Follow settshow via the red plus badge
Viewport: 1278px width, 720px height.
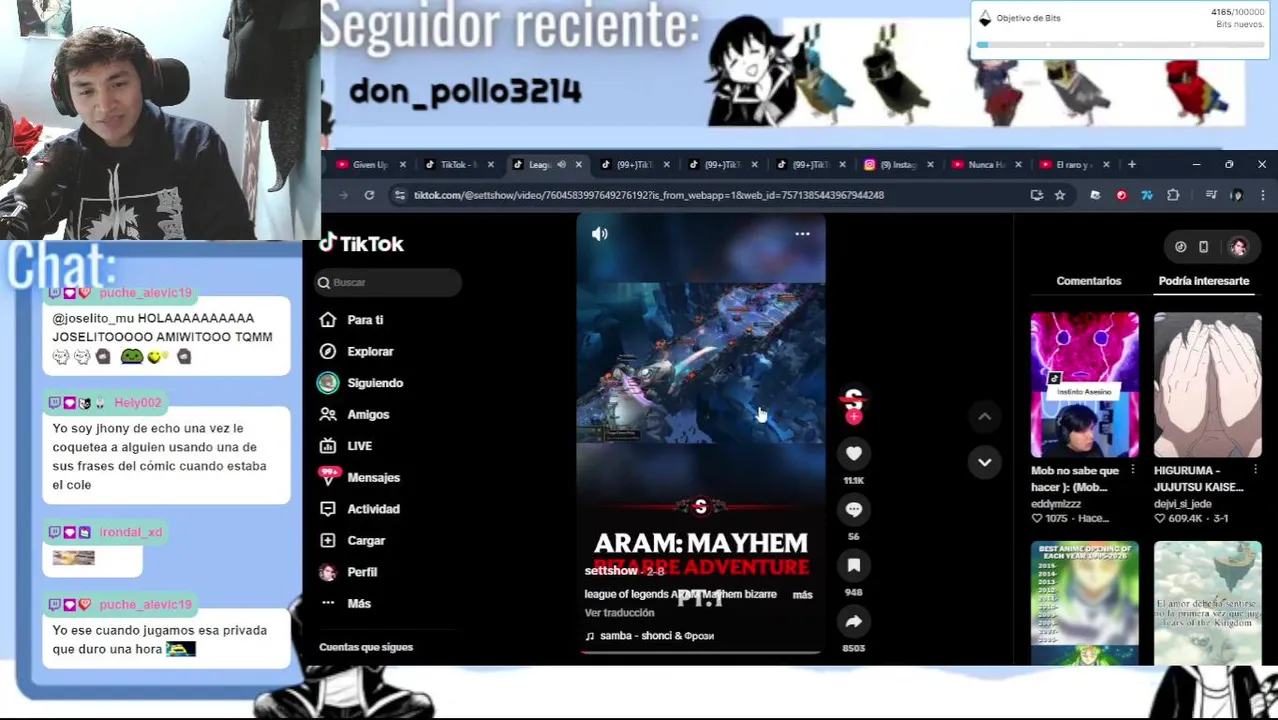pyautogui.click(x=853, y=417)
